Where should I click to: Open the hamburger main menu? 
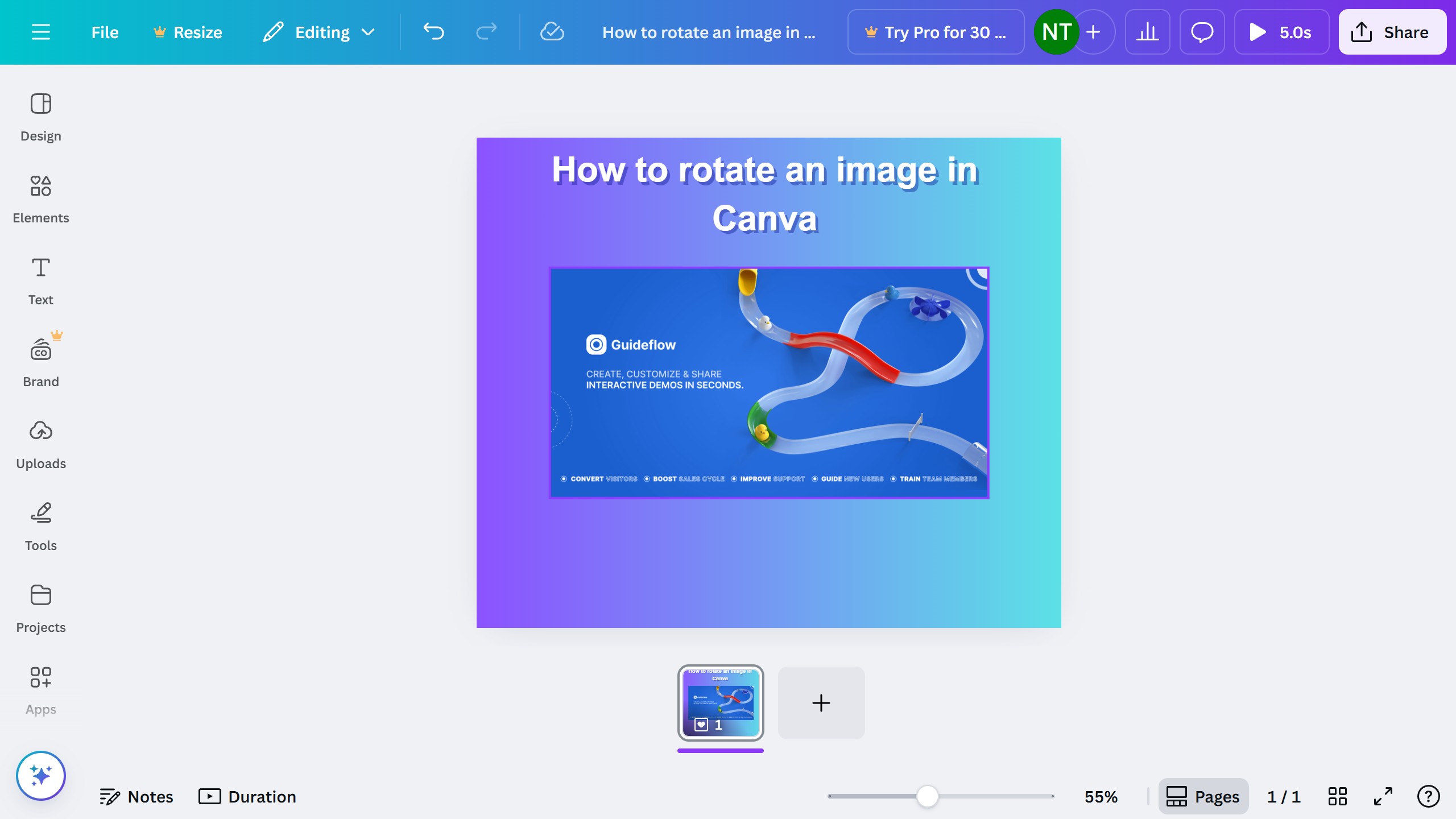click(x=40, y=32)
